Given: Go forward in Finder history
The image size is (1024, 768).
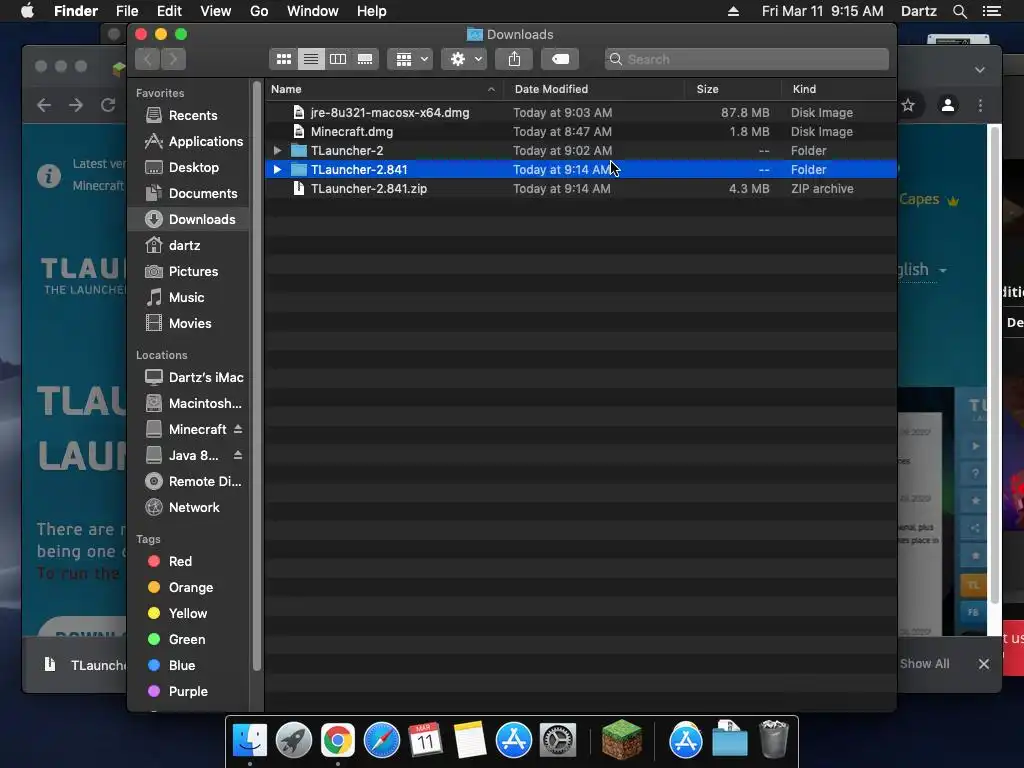Looking at the screenshot, I should (173, 59).
